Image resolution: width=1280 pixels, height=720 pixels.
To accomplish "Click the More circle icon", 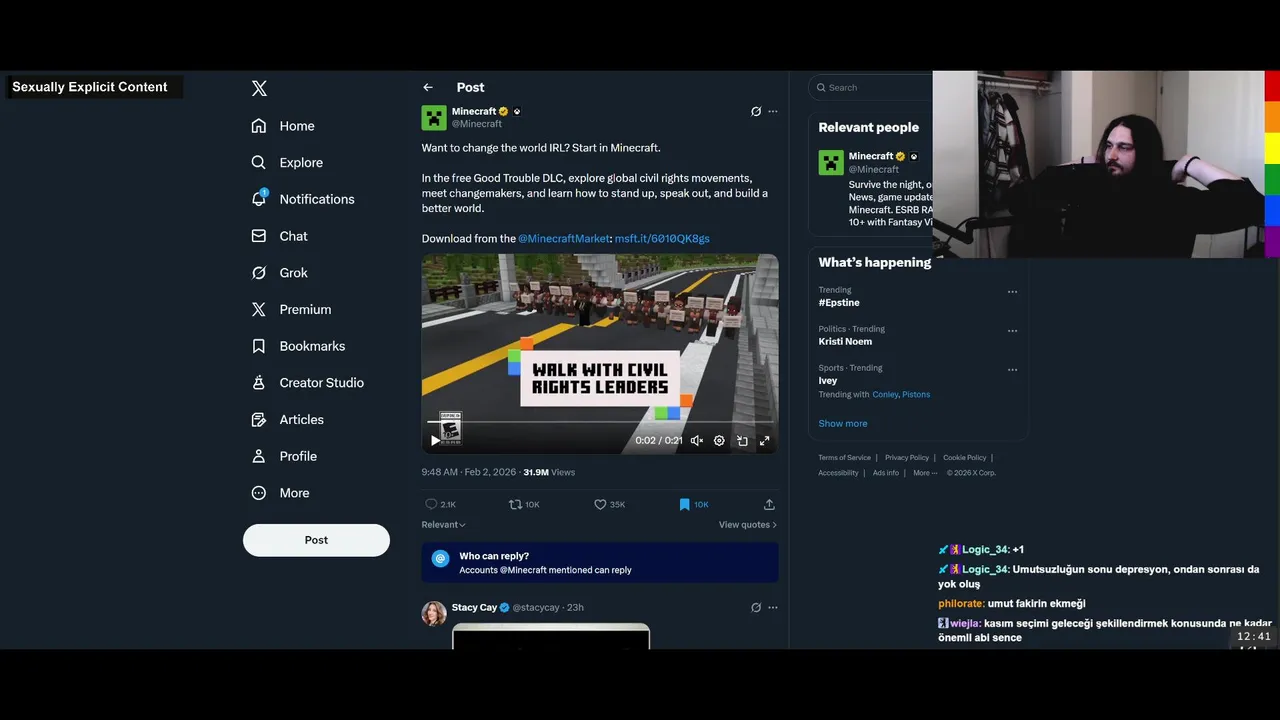I will tap(259, 493).
